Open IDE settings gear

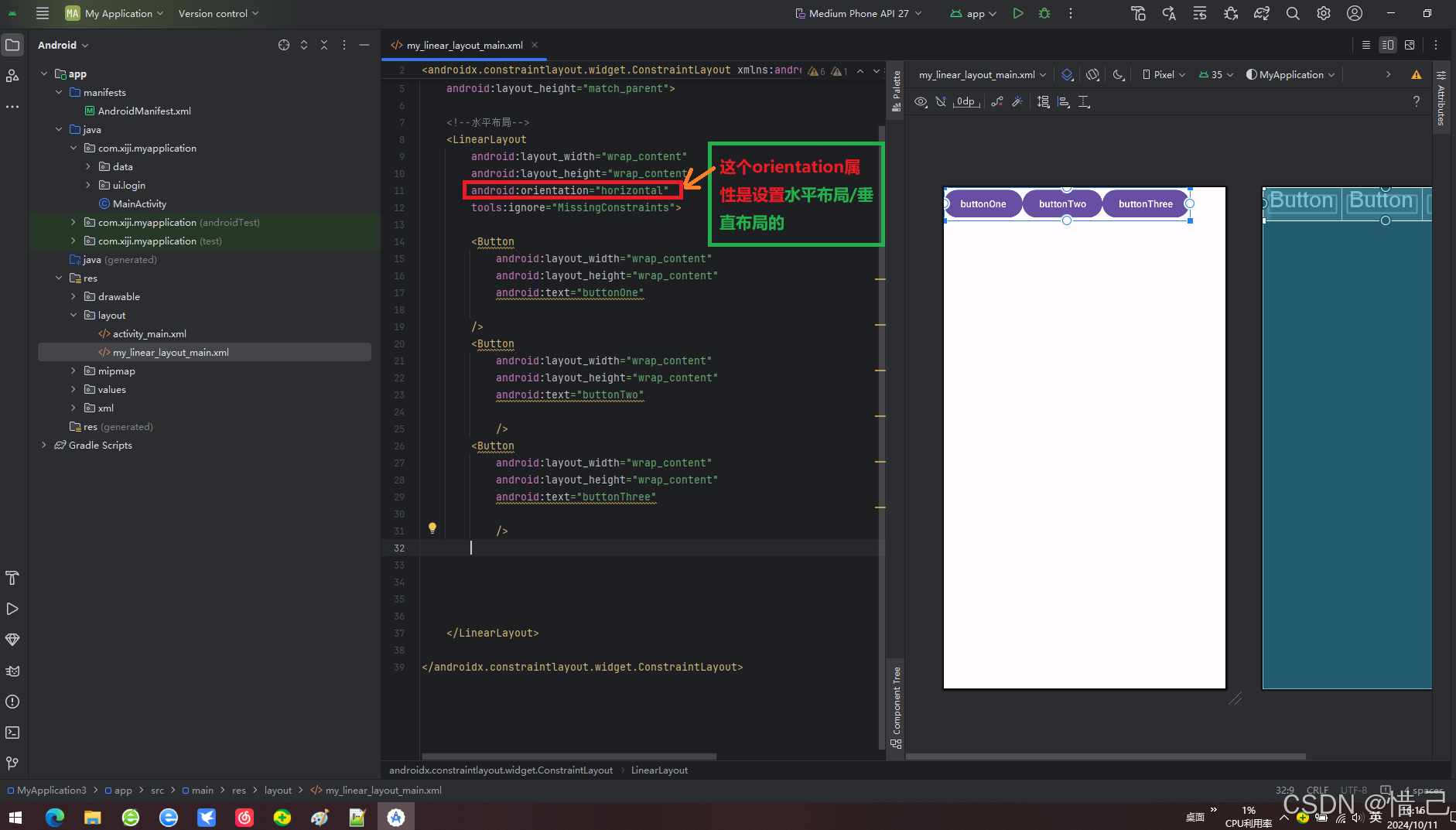(1324, 13)
